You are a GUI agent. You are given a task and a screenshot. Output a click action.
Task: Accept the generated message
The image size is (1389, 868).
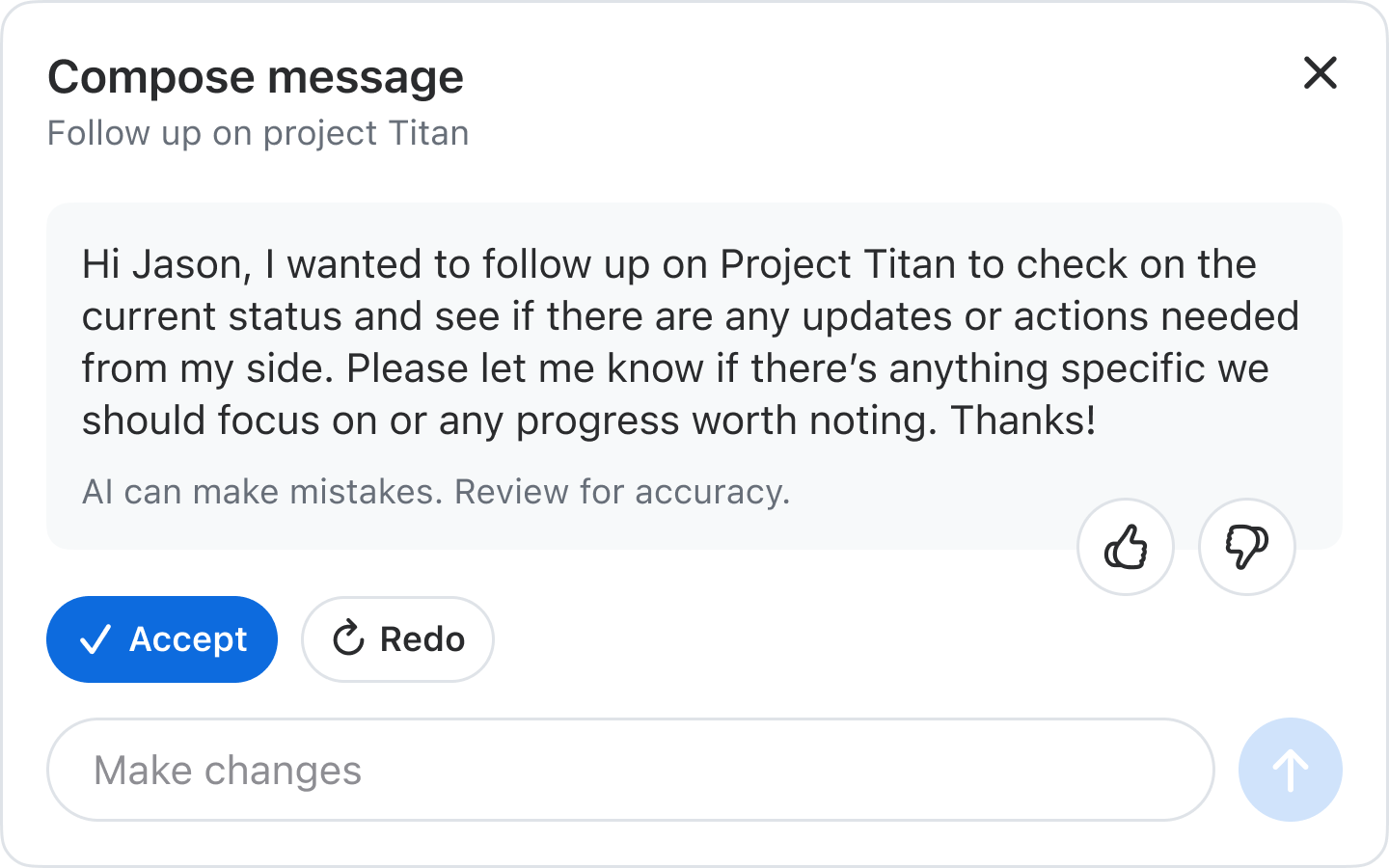(x=162, y=639)
